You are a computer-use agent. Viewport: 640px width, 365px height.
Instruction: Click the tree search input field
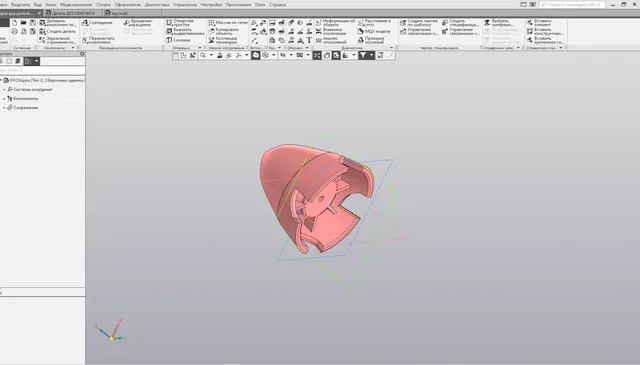42,70
